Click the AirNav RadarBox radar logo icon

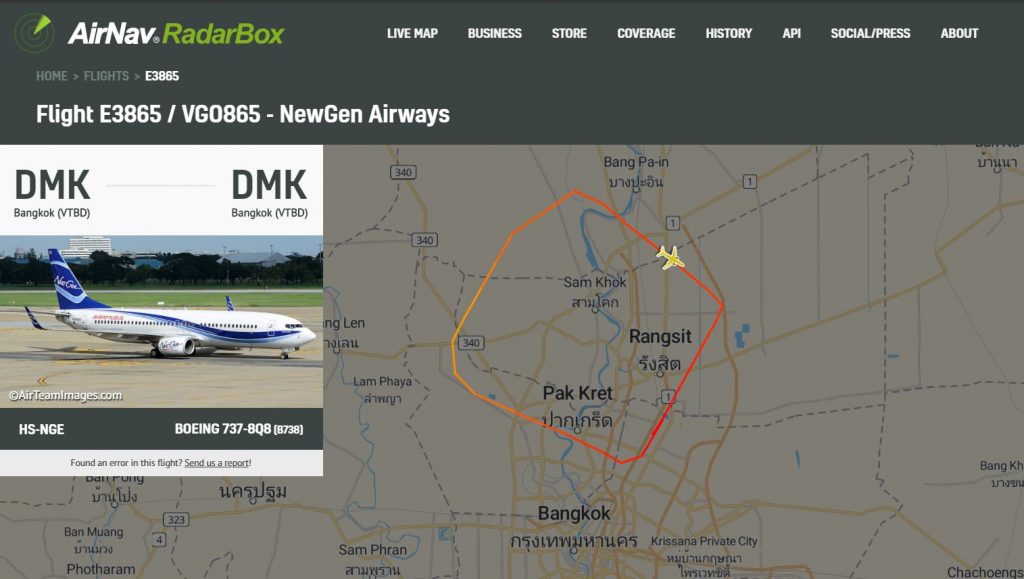[x=34, y=33]
